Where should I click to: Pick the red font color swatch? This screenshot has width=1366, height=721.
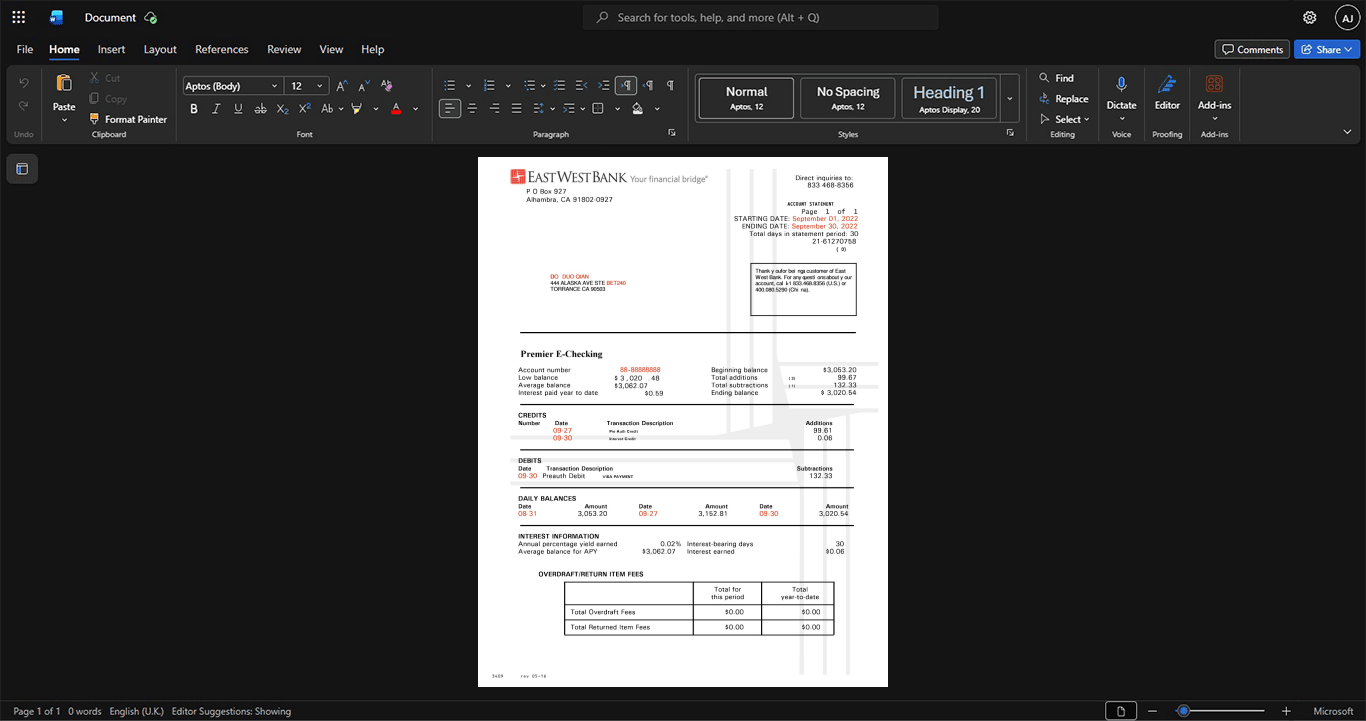point(396,108)
